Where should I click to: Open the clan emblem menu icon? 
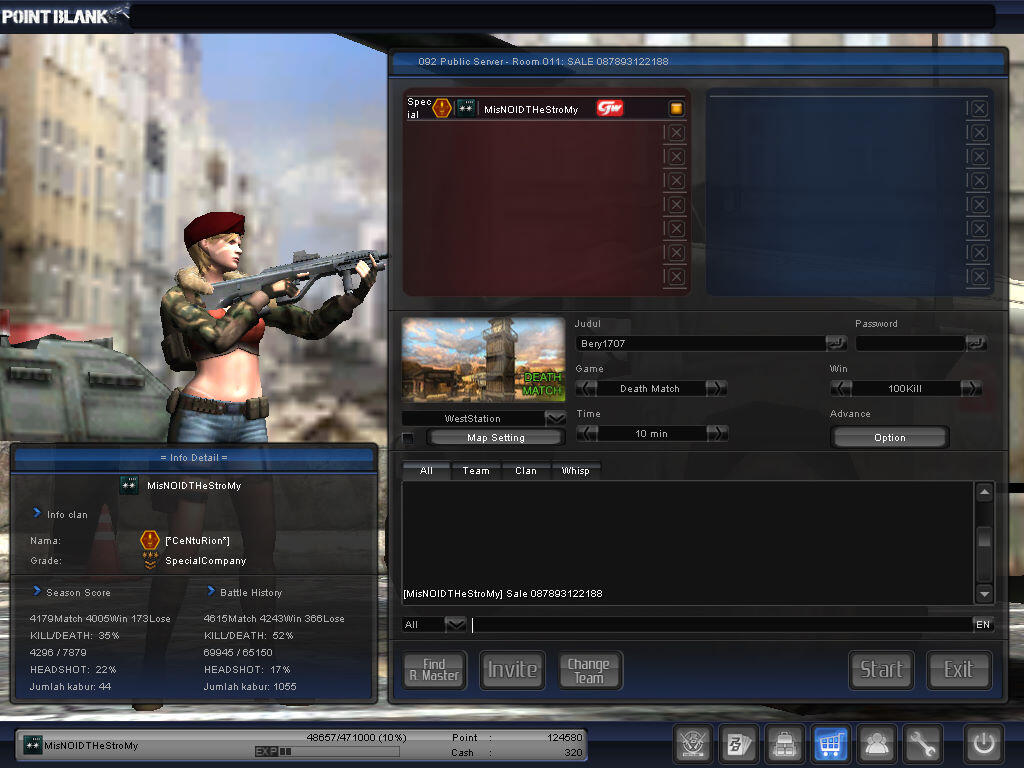(x=692, y=744)
